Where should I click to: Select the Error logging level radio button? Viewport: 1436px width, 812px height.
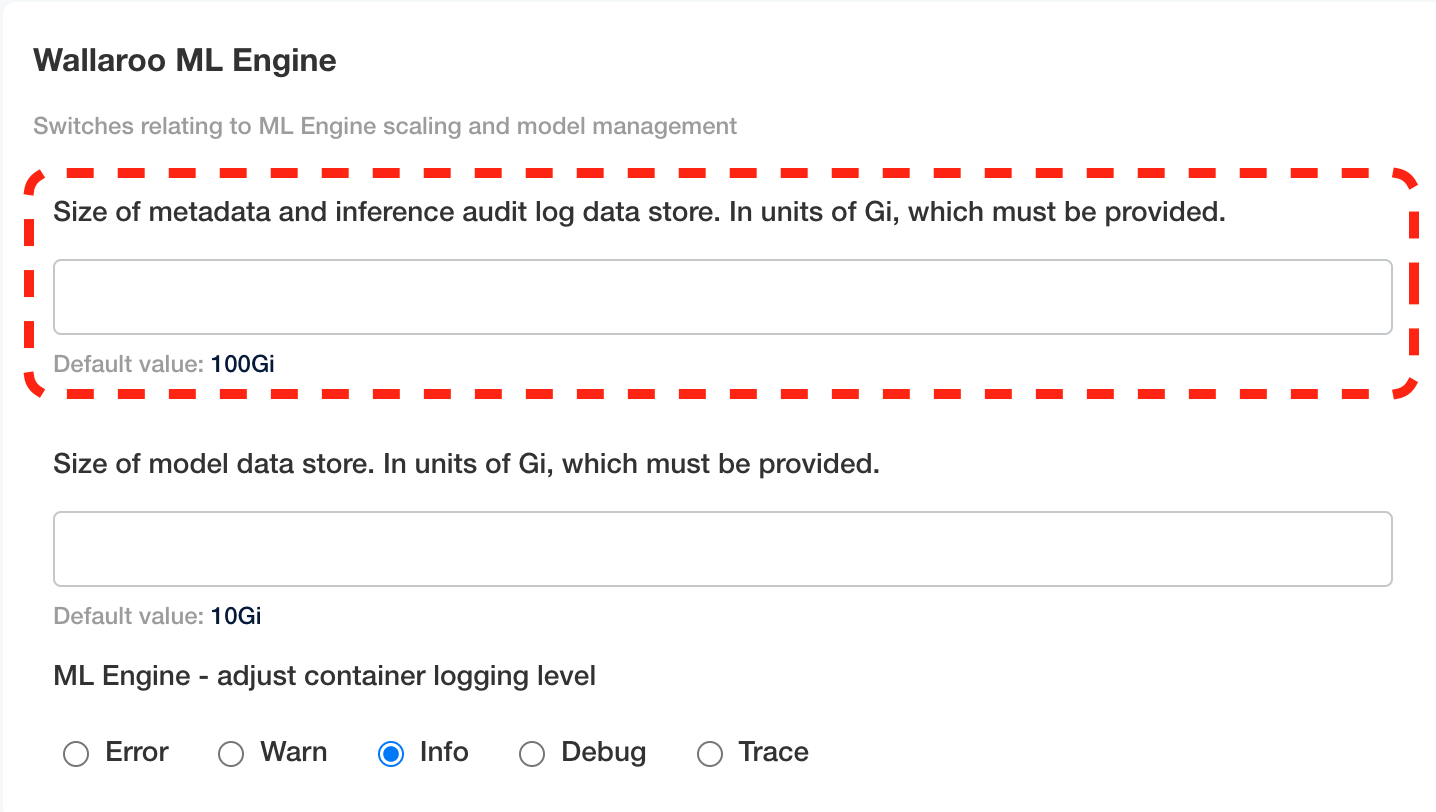pyautogui.click(x=76, y=754)
